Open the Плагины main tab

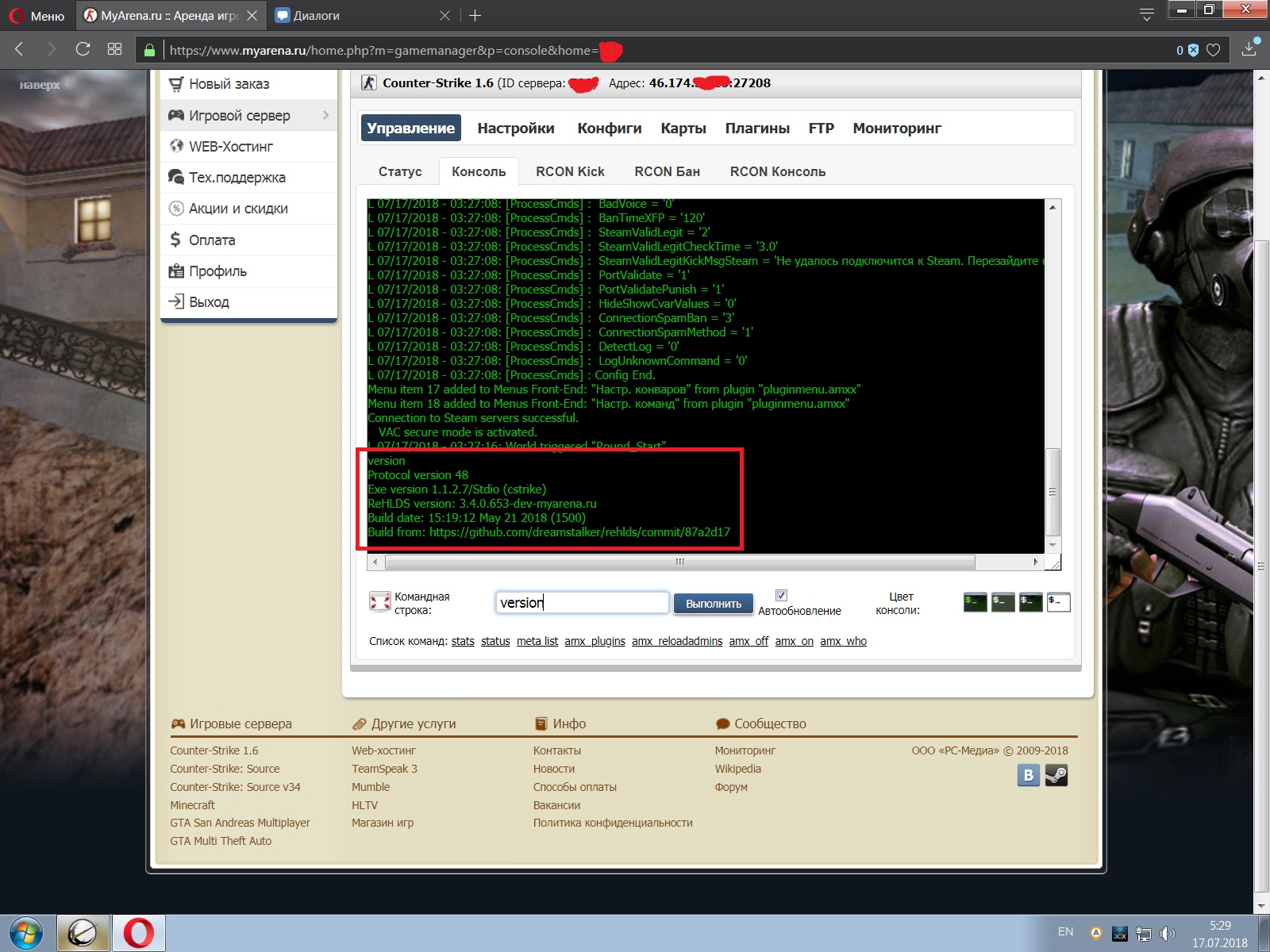coord(757,128)
